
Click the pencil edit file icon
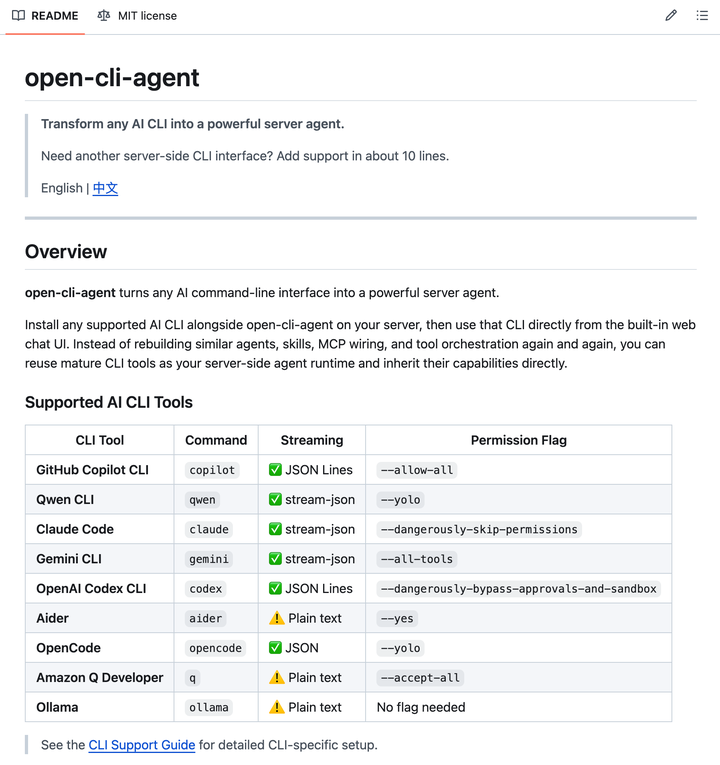(671, 16)
